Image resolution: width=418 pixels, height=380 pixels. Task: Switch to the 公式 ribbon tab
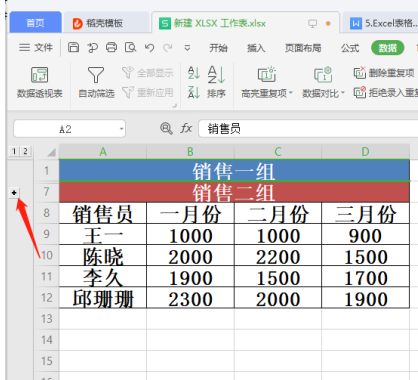[350, 48]
